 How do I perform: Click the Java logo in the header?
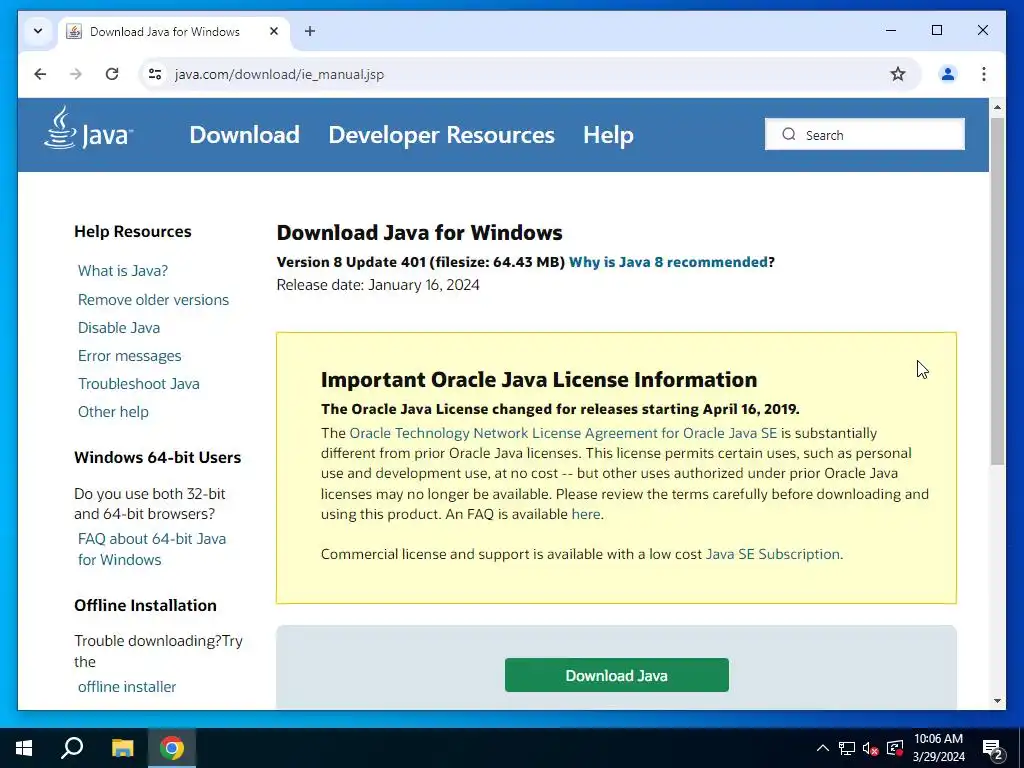[88, 129]
